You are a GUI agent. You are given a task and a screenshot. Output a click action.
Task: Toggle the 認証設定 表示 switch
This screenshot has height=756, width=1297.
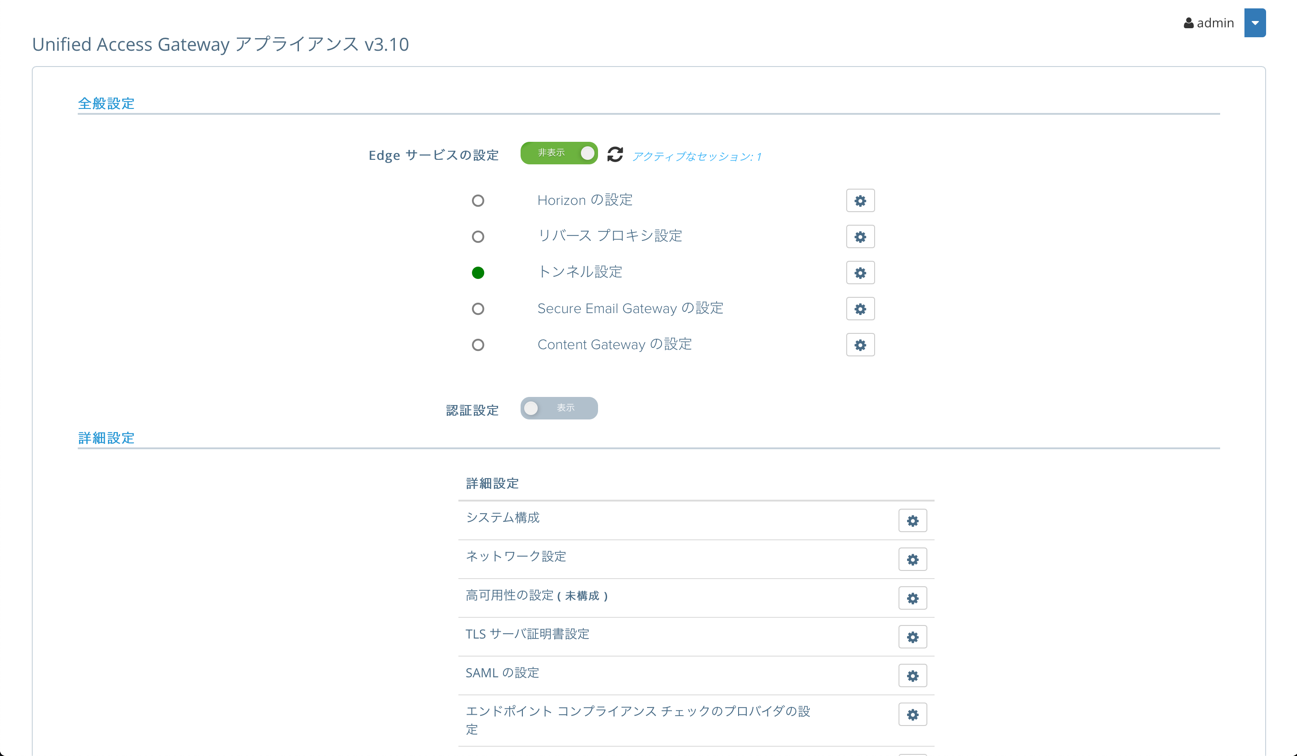(559, 408)
